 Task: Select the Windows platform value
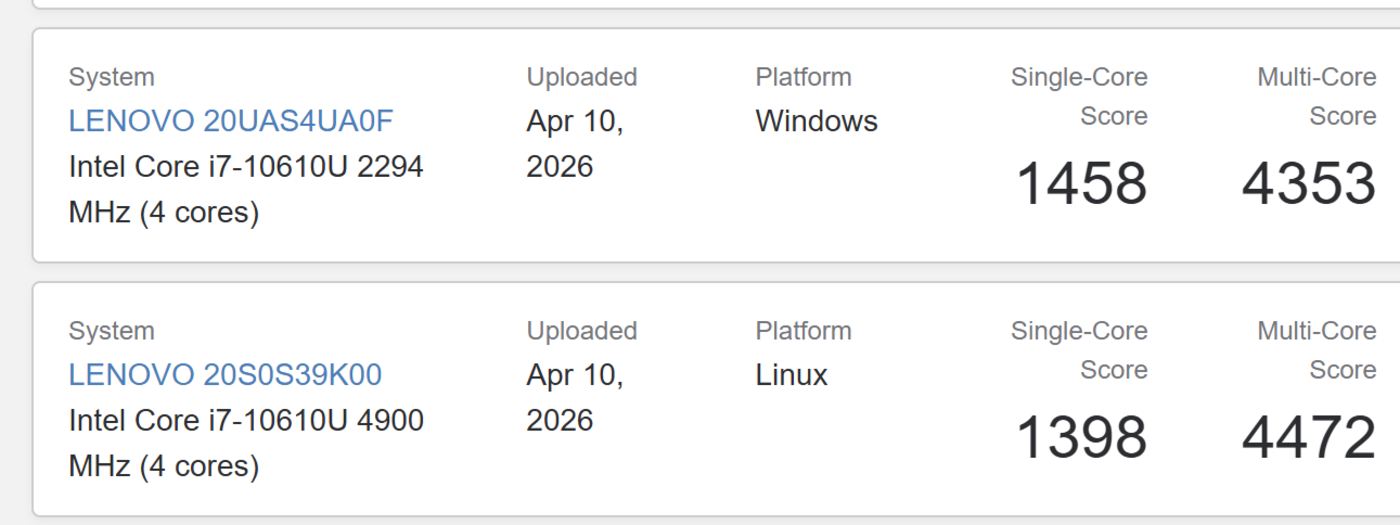(x=817, y=121)
